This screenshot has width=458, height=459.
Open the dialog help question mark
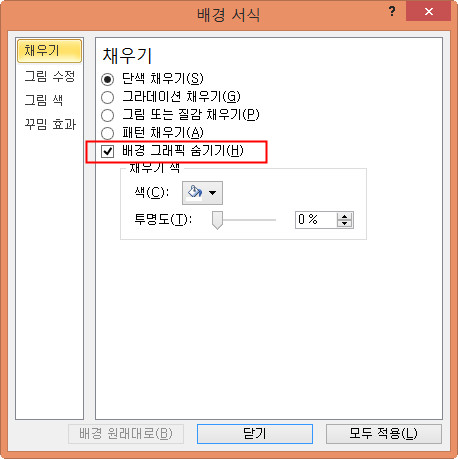(392, 11)
